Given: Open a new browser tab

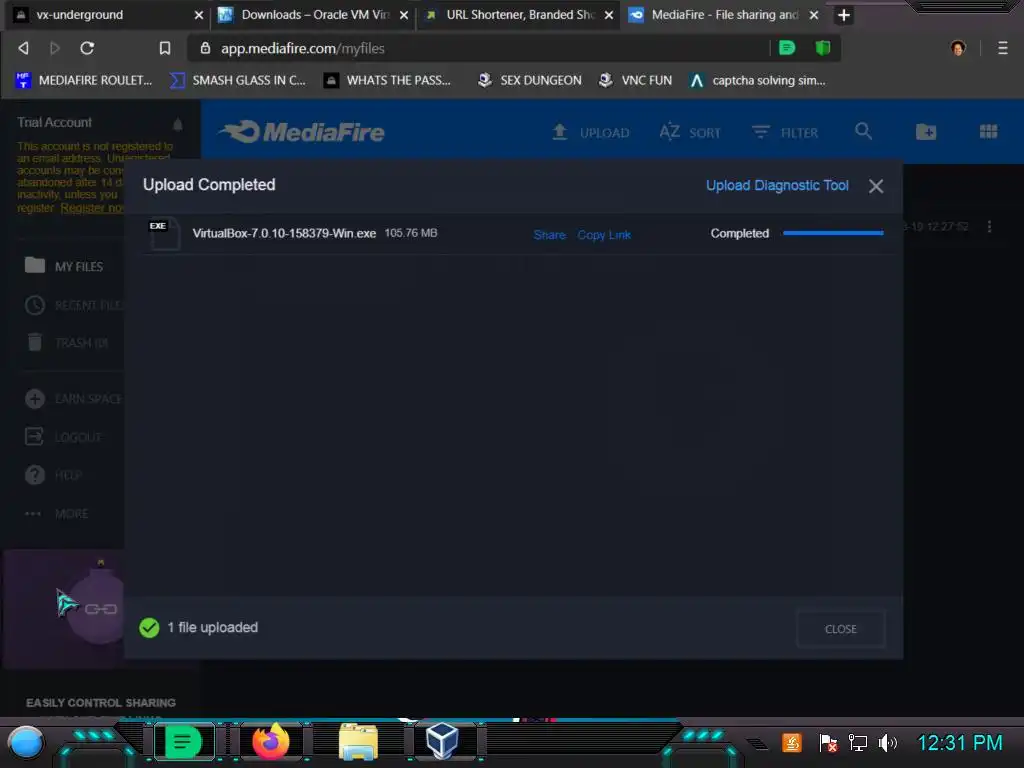Looking at the screenshot, I should (x=844, y=15).
